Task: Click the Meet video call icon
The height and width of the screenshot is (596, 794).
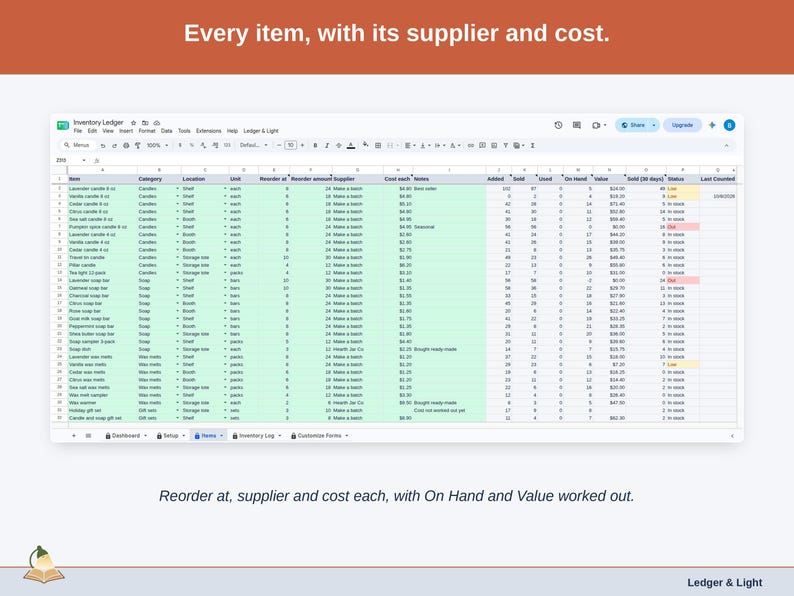Action: click(596, 125)
